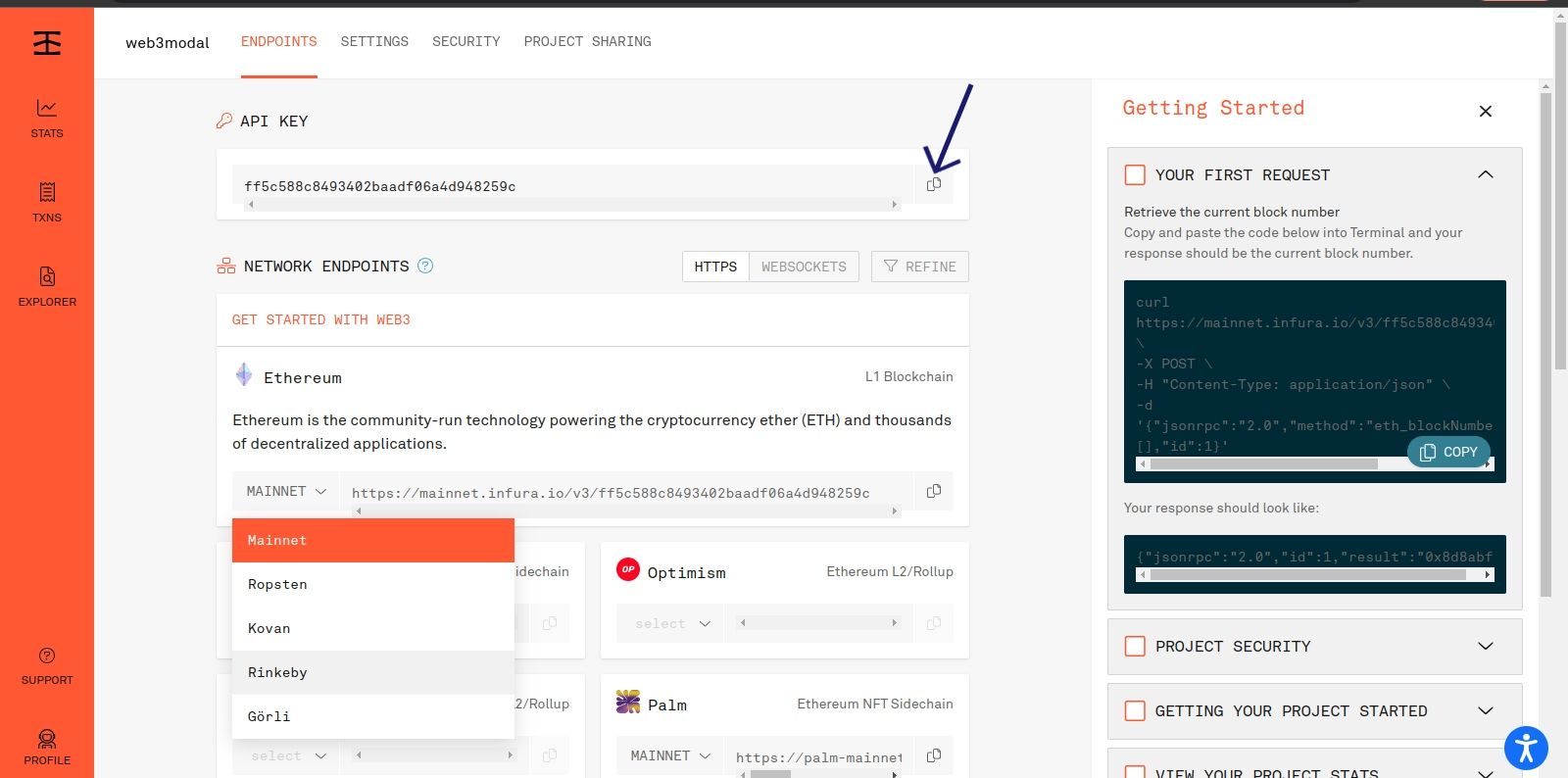
Task: Switch to the Security tab
Action: [466, 41]
